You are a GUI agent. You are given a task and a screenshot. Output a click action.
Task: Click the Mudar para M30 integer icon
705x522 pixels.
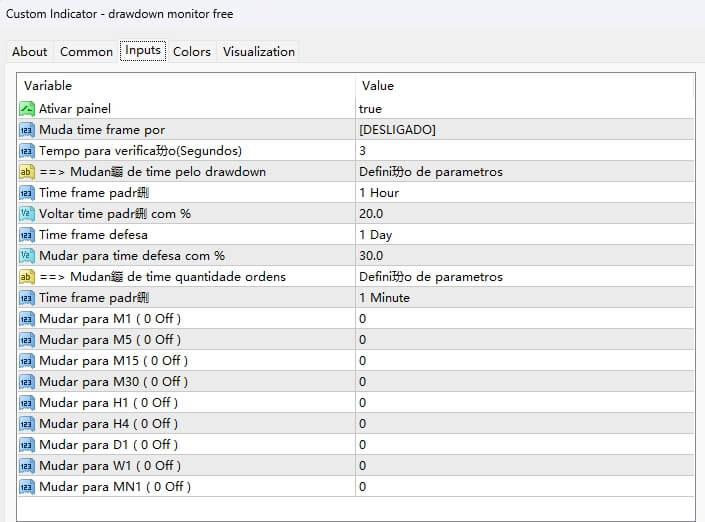27,382
